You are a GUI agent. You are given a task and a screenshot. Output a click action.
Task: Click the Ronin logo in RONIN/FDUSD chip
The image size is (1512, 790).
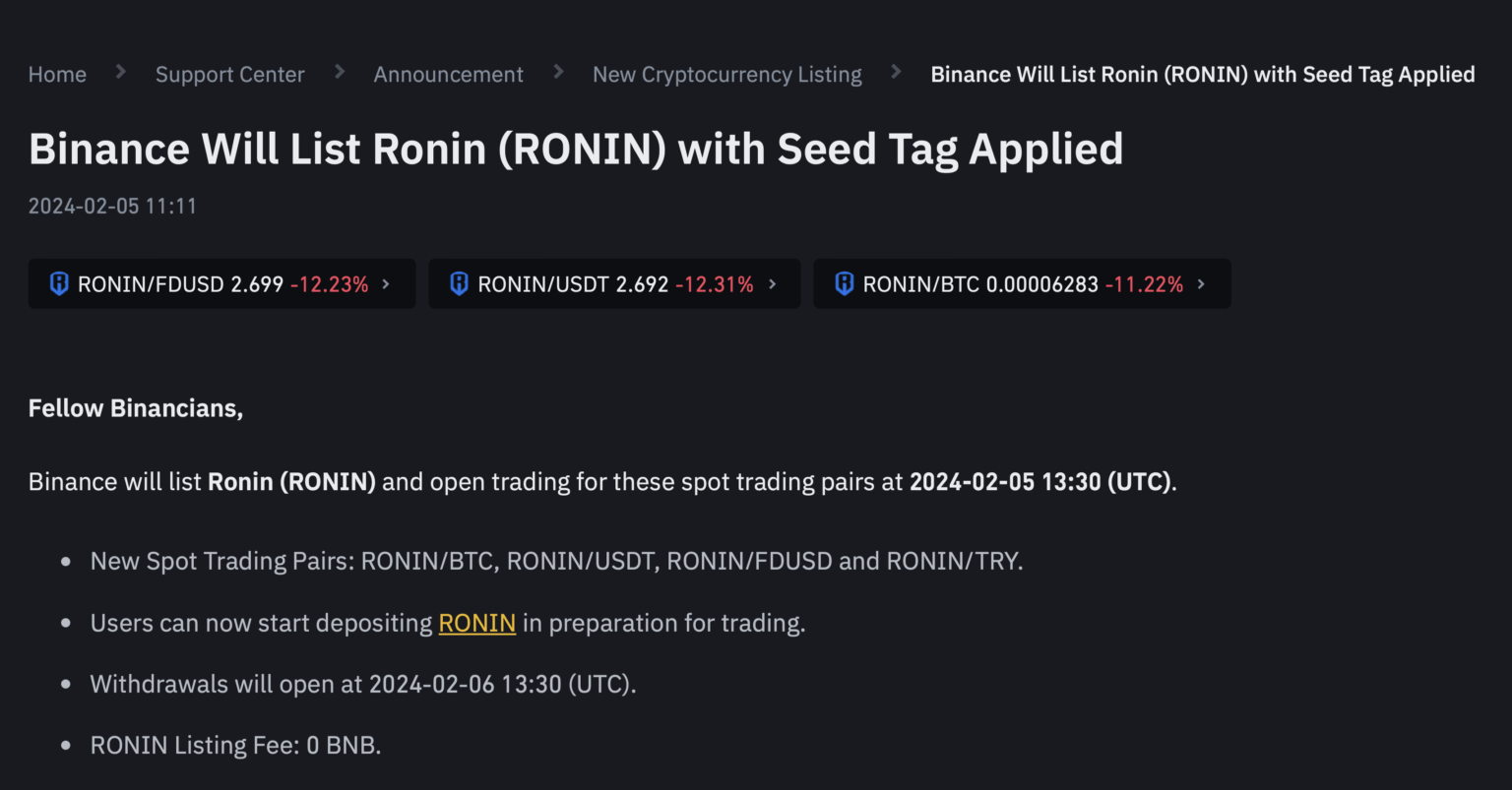59,284
